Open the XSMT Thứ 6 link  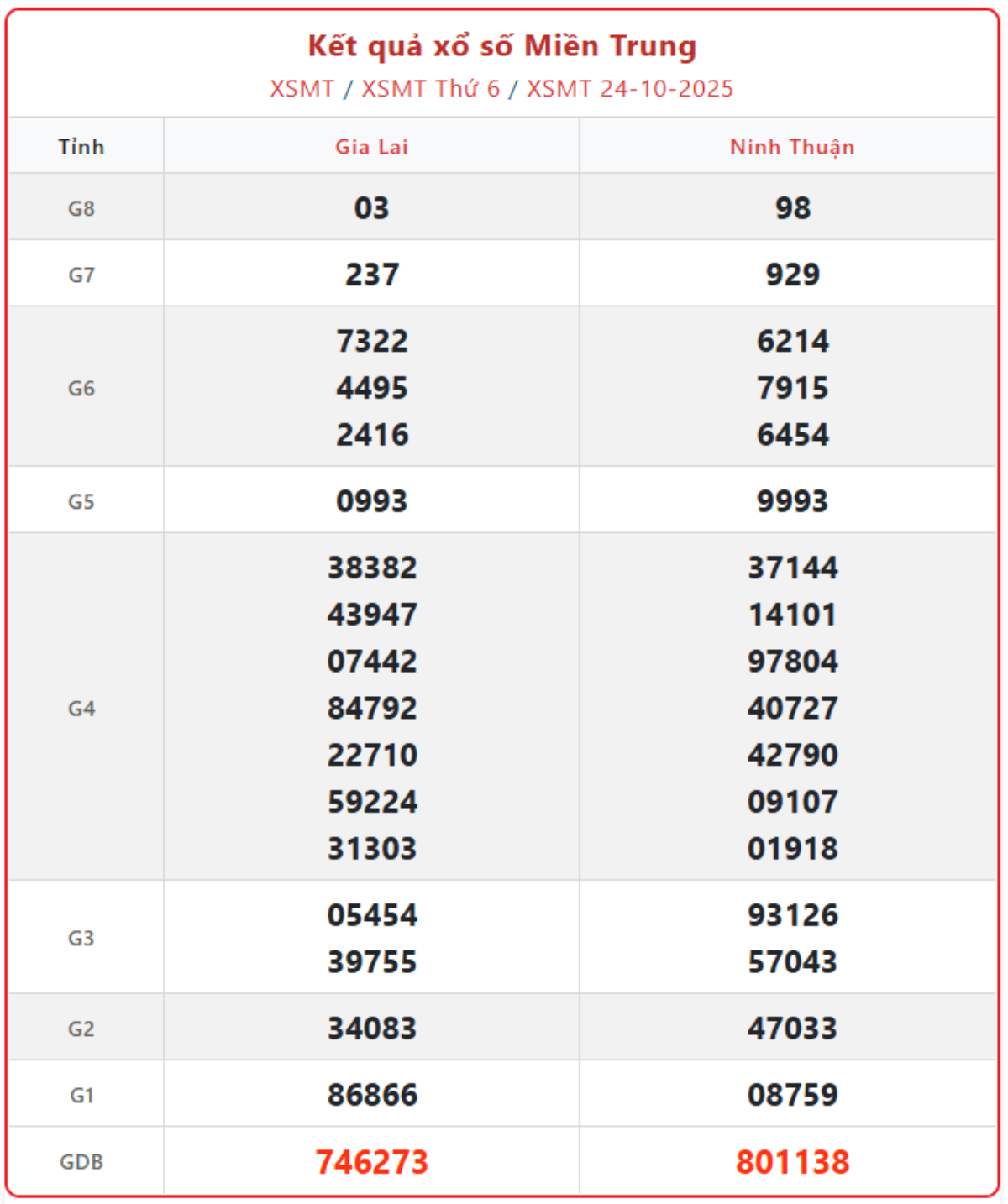coord(430,89)
